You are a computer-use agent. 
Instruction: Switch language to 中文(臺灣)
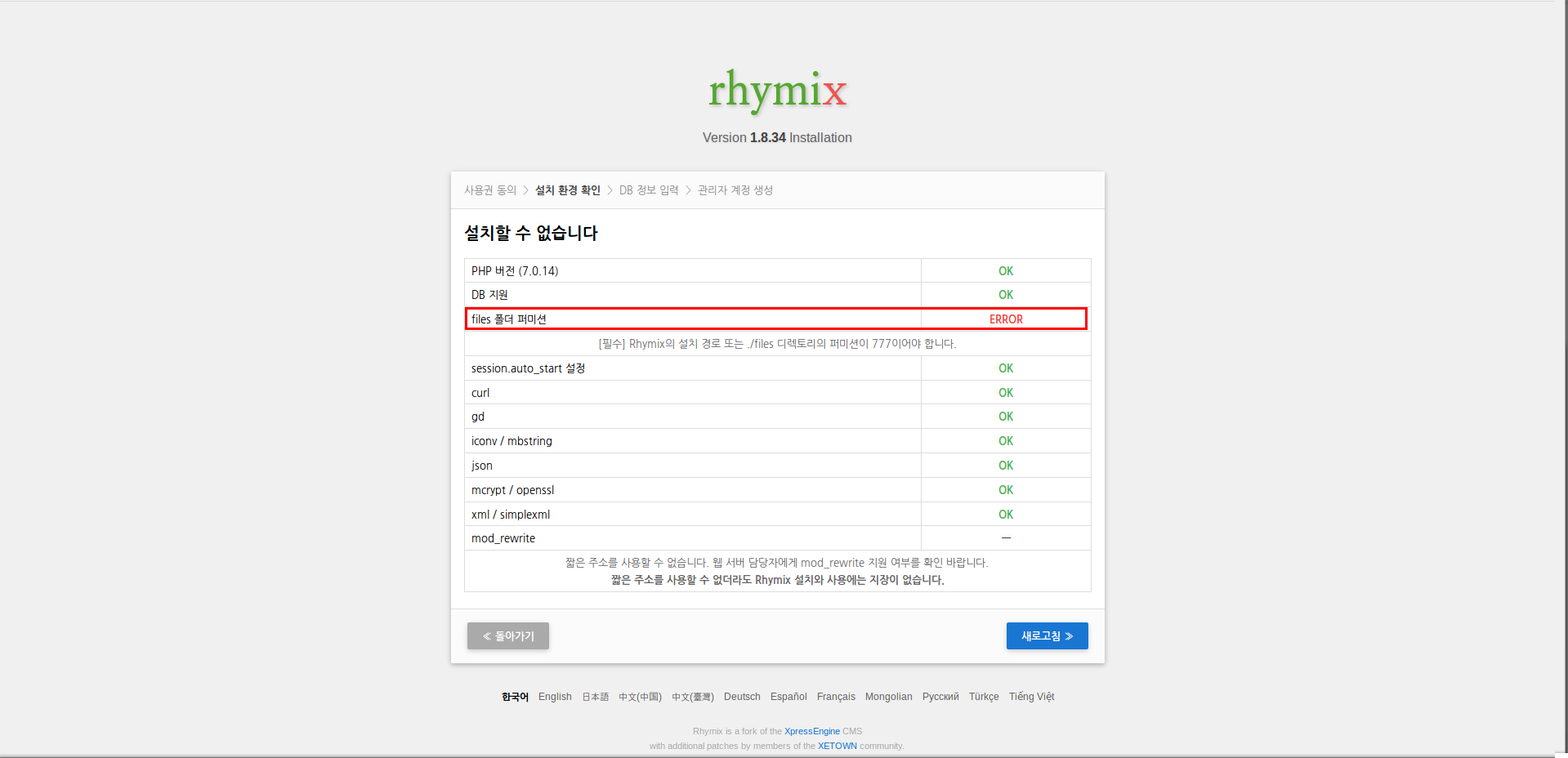693,697
